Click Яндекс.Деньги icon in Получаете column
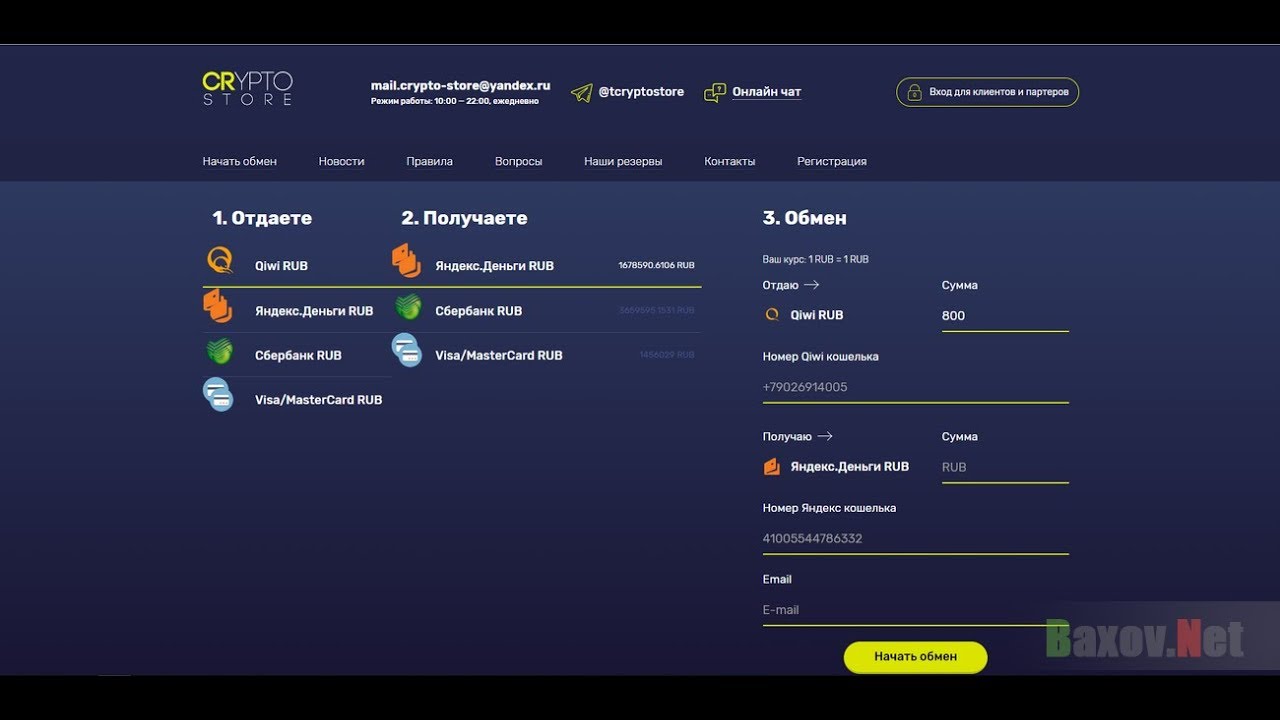 406,260
